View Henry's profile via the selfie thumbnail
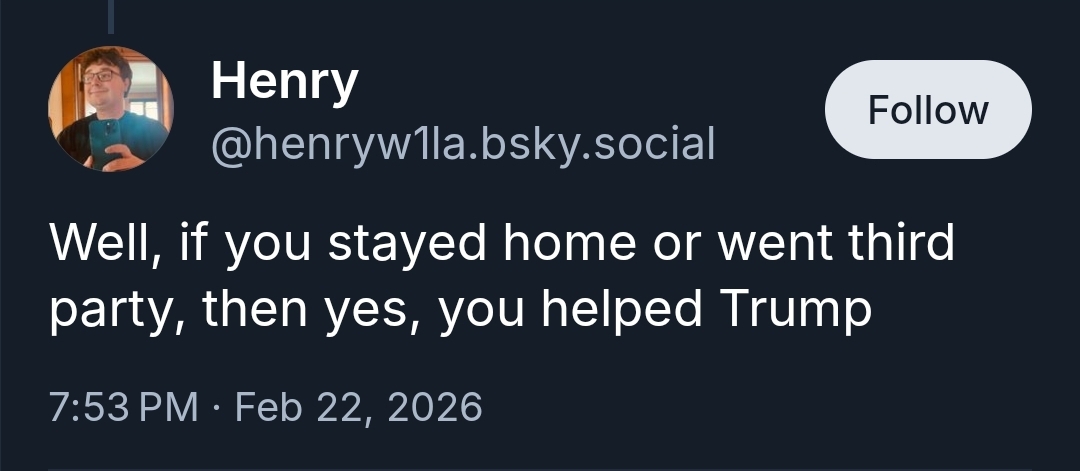1080x471 pixels. [111, 109]
